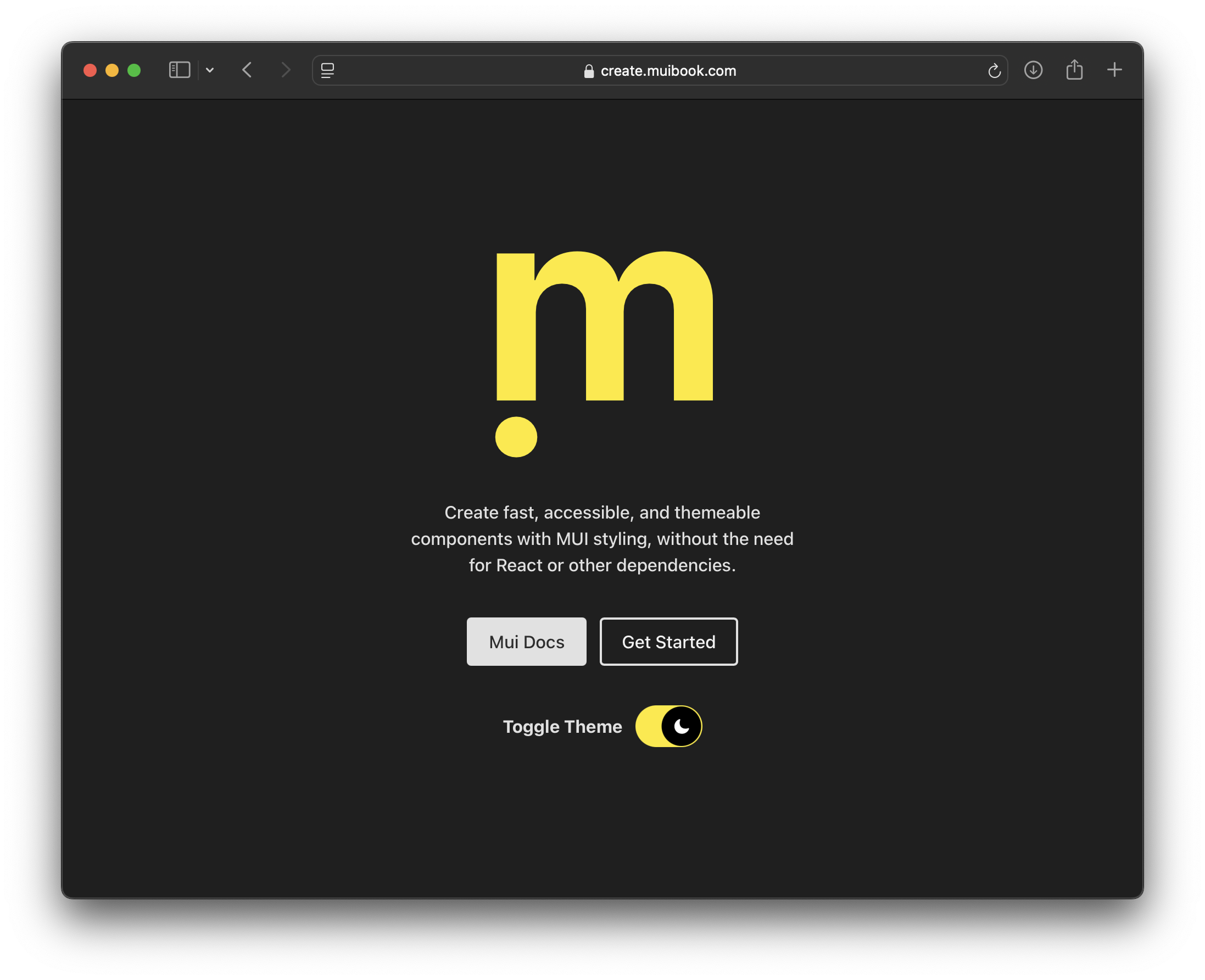Click the Get Started button
This screenshot has width=1205, height=980.
click(x=668, y=642)
